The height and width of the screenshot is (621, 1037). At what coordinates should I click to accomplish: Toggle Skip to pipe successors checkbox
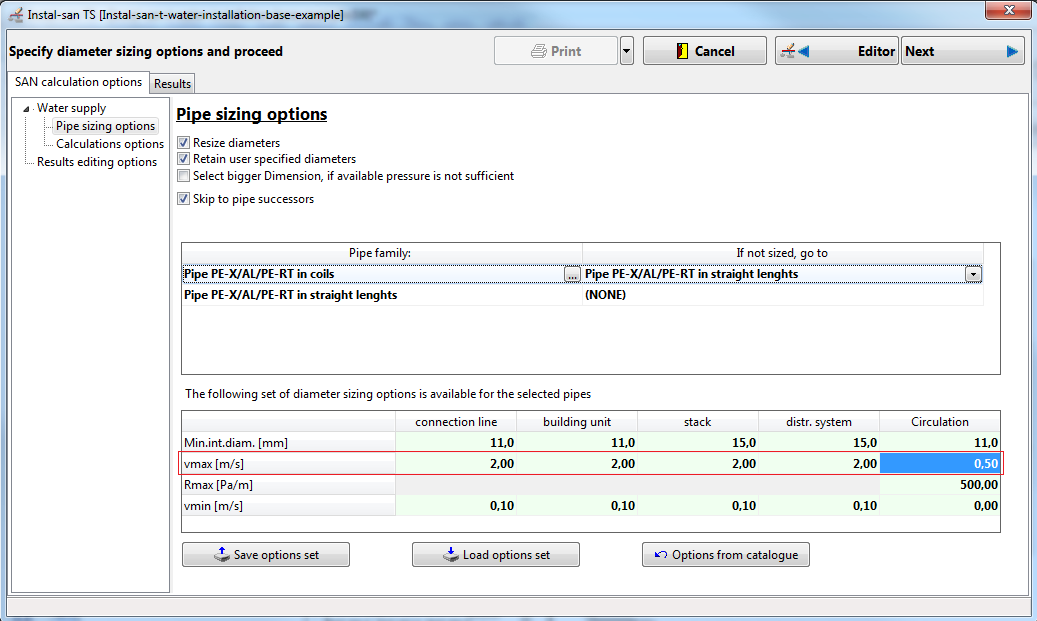[183, 198]
